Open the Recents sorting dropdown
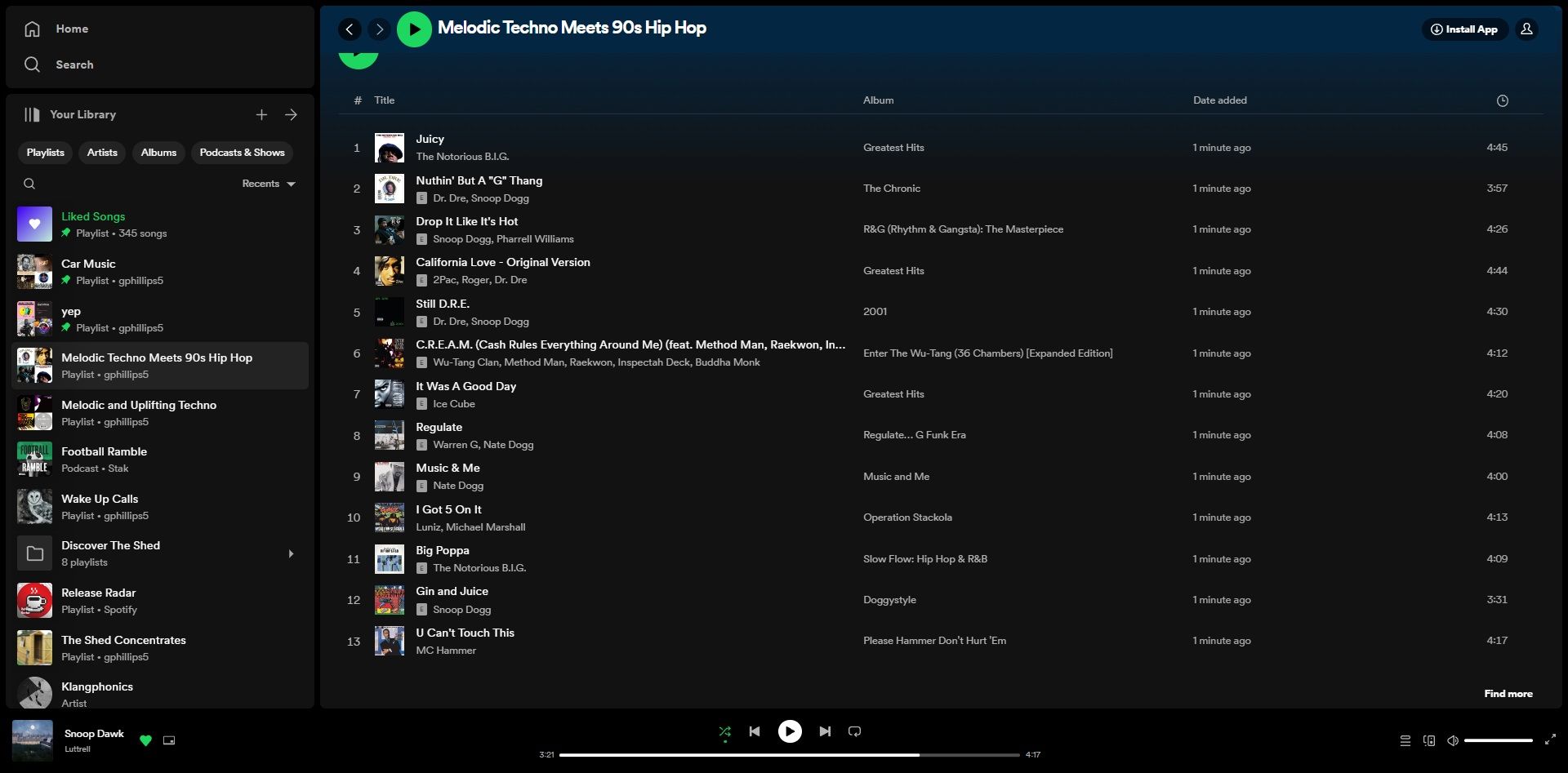This screenshot has height=773, width=1568. click(268, 184)
